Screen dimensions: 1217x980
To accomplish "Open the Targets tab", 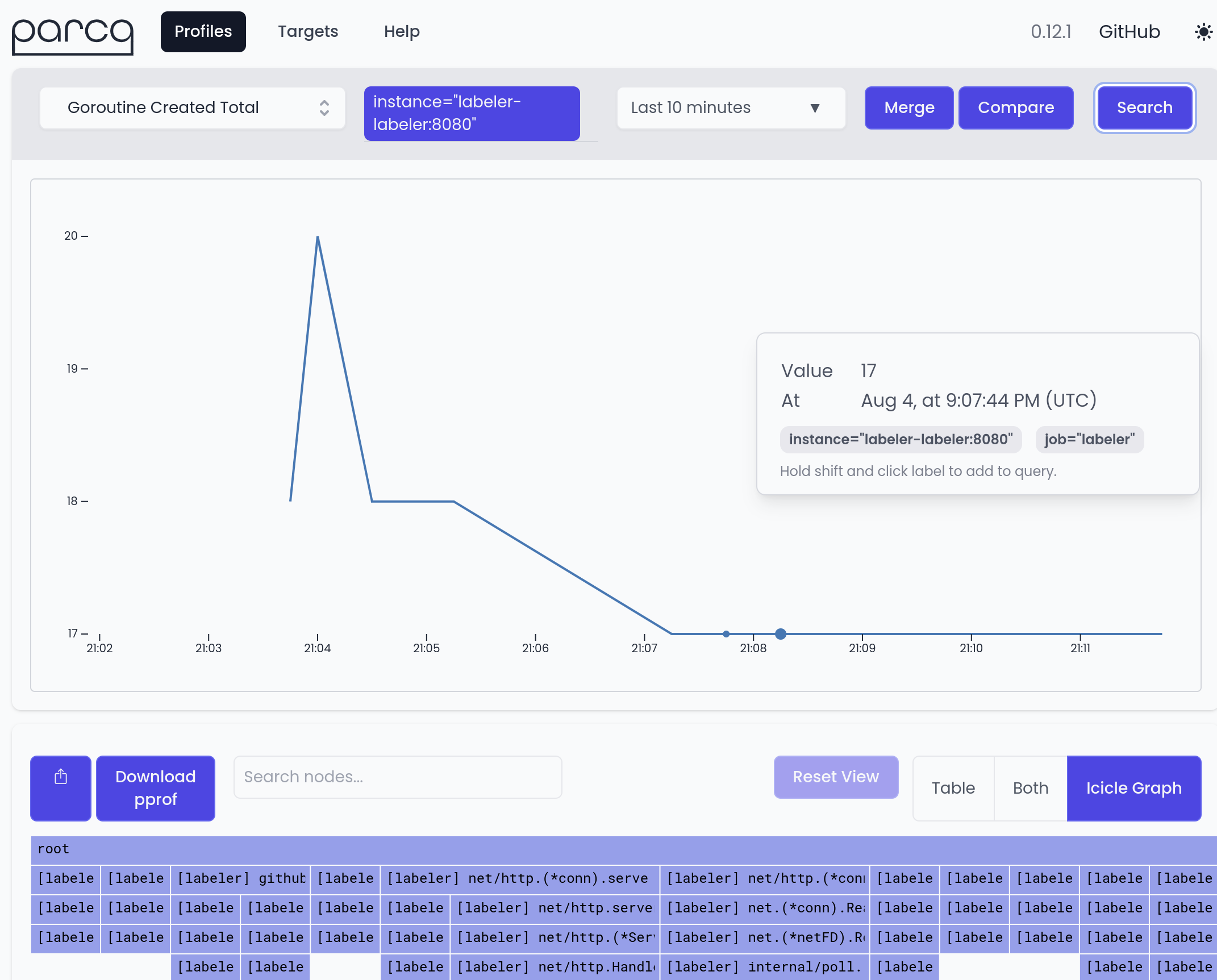I will 307,32.
